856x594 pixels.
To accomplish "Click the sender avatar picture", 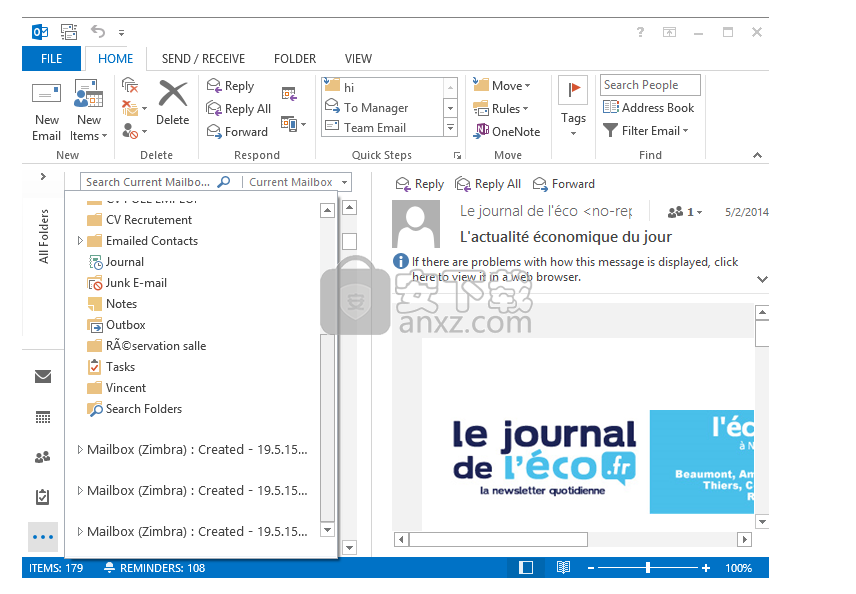I will pos(416,224).
